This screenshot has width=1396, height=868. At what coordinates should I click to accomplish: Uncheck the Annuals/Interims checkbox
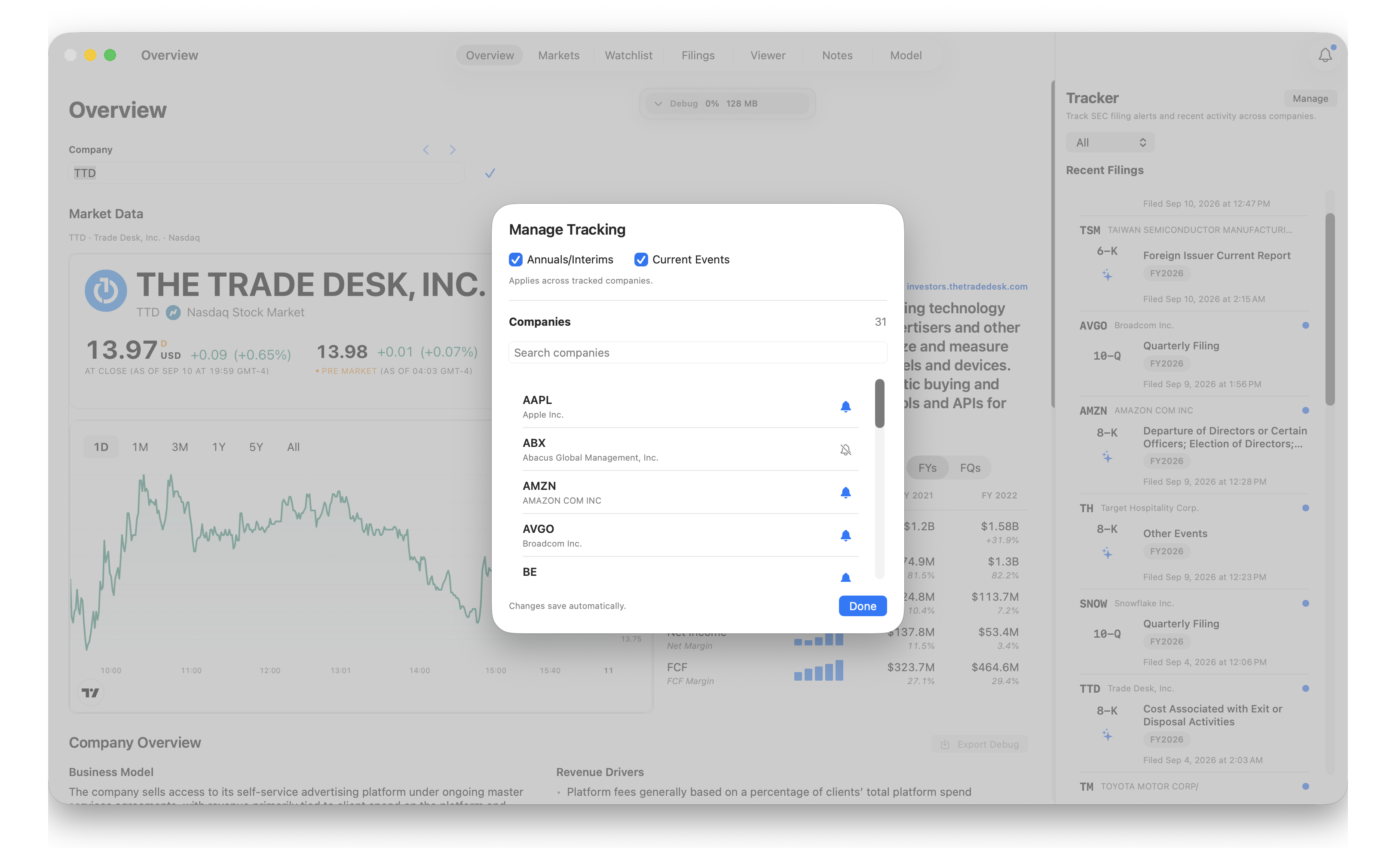[516, 260]
